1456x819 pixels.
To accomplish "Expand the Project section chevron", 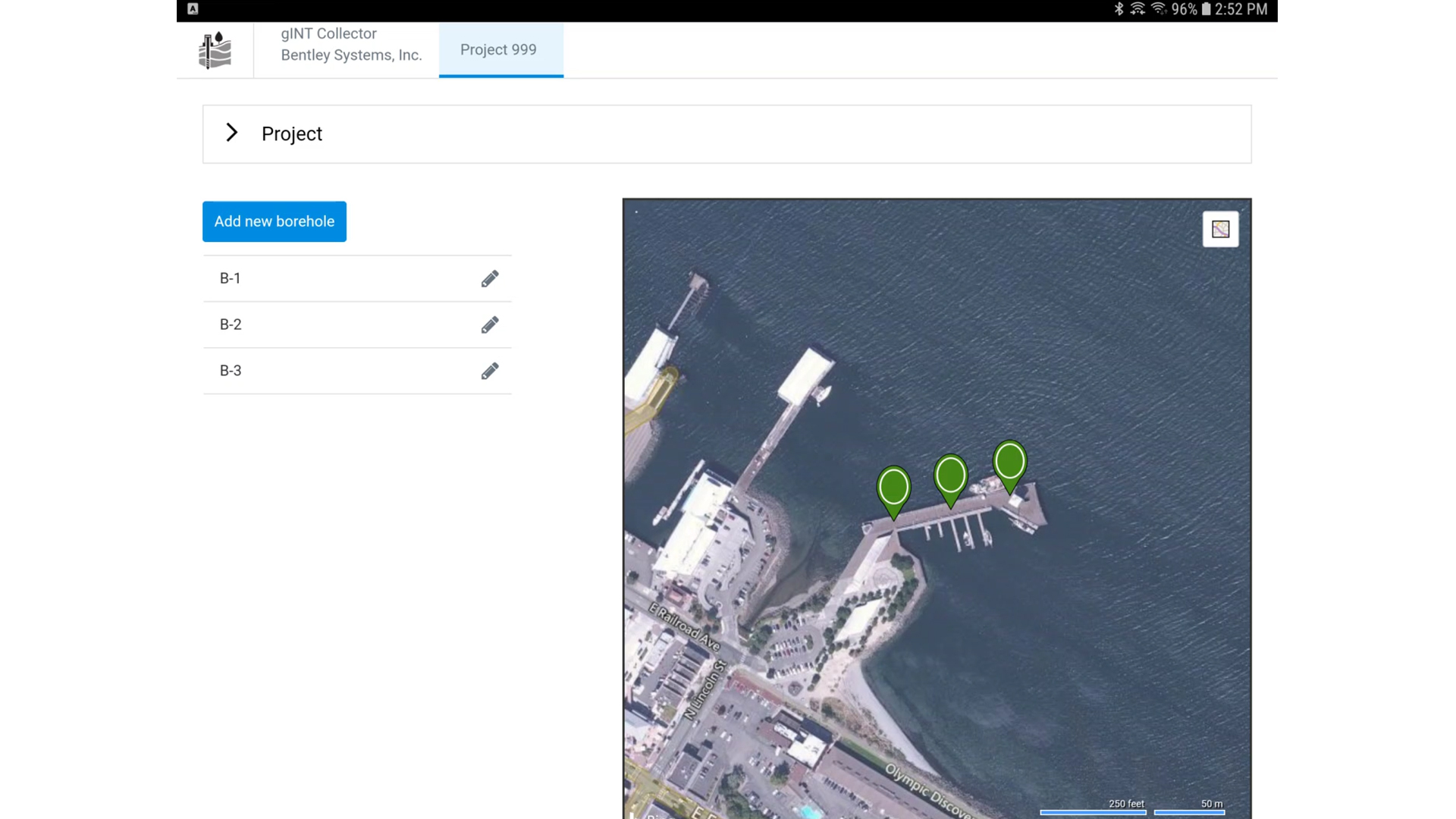I will tap(232, 133).
